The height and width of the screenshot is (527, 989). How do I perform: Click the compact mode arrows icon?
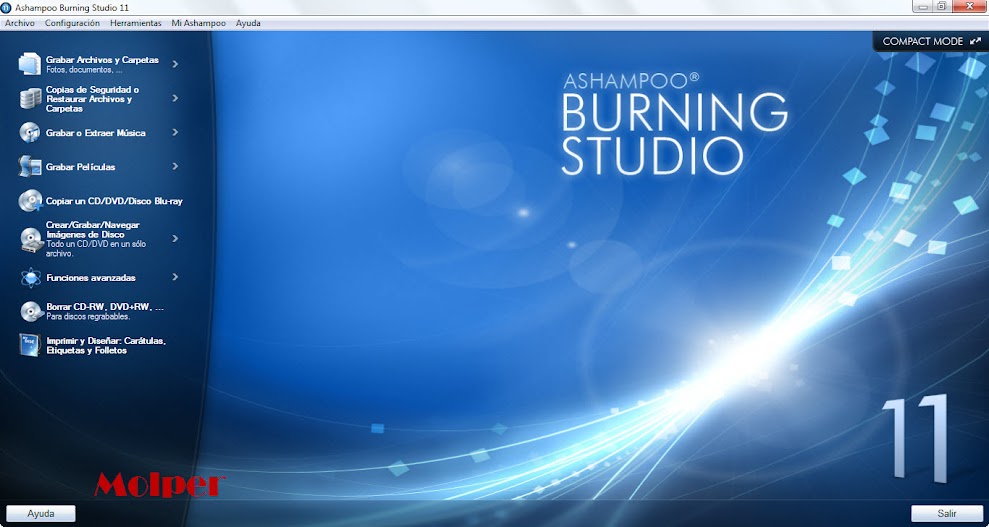[975, 42]
